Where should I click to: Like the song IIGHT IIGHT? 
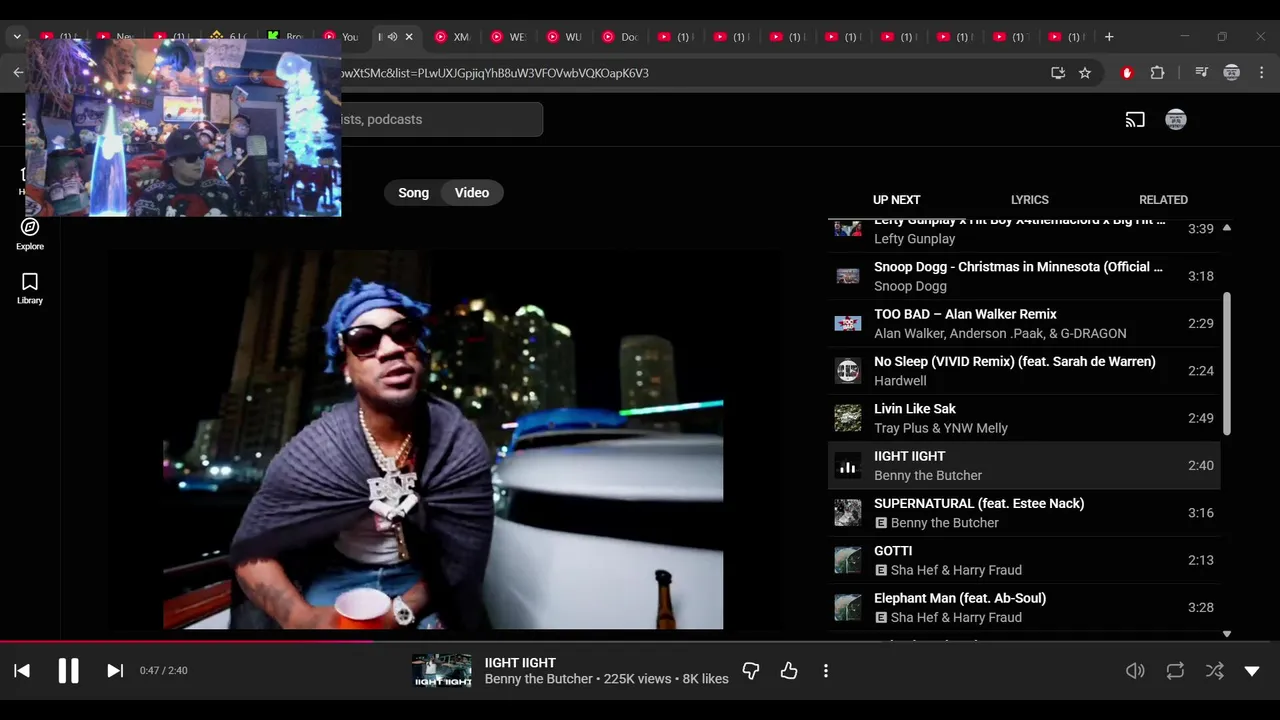[789, 671]
